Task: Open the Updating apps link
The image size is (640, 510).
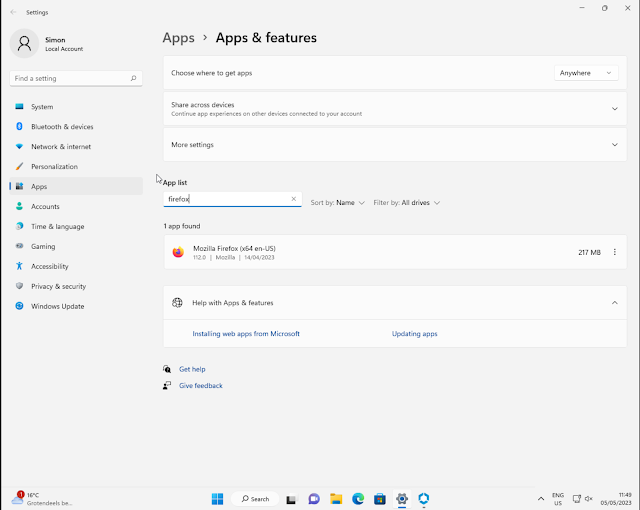Action: 414,334
